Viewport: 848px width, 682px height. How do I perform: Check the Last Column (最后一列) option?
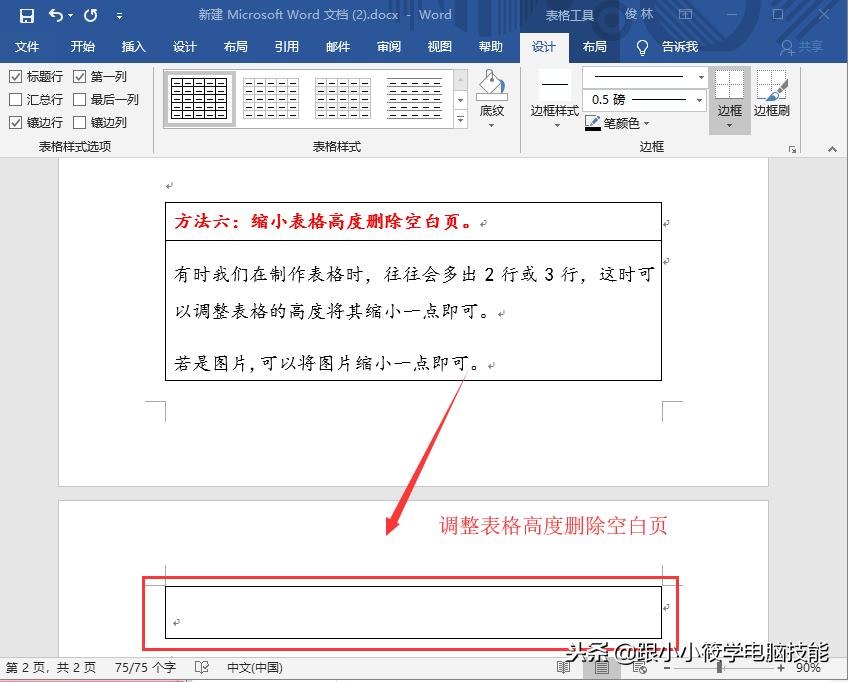click(79, 99)
